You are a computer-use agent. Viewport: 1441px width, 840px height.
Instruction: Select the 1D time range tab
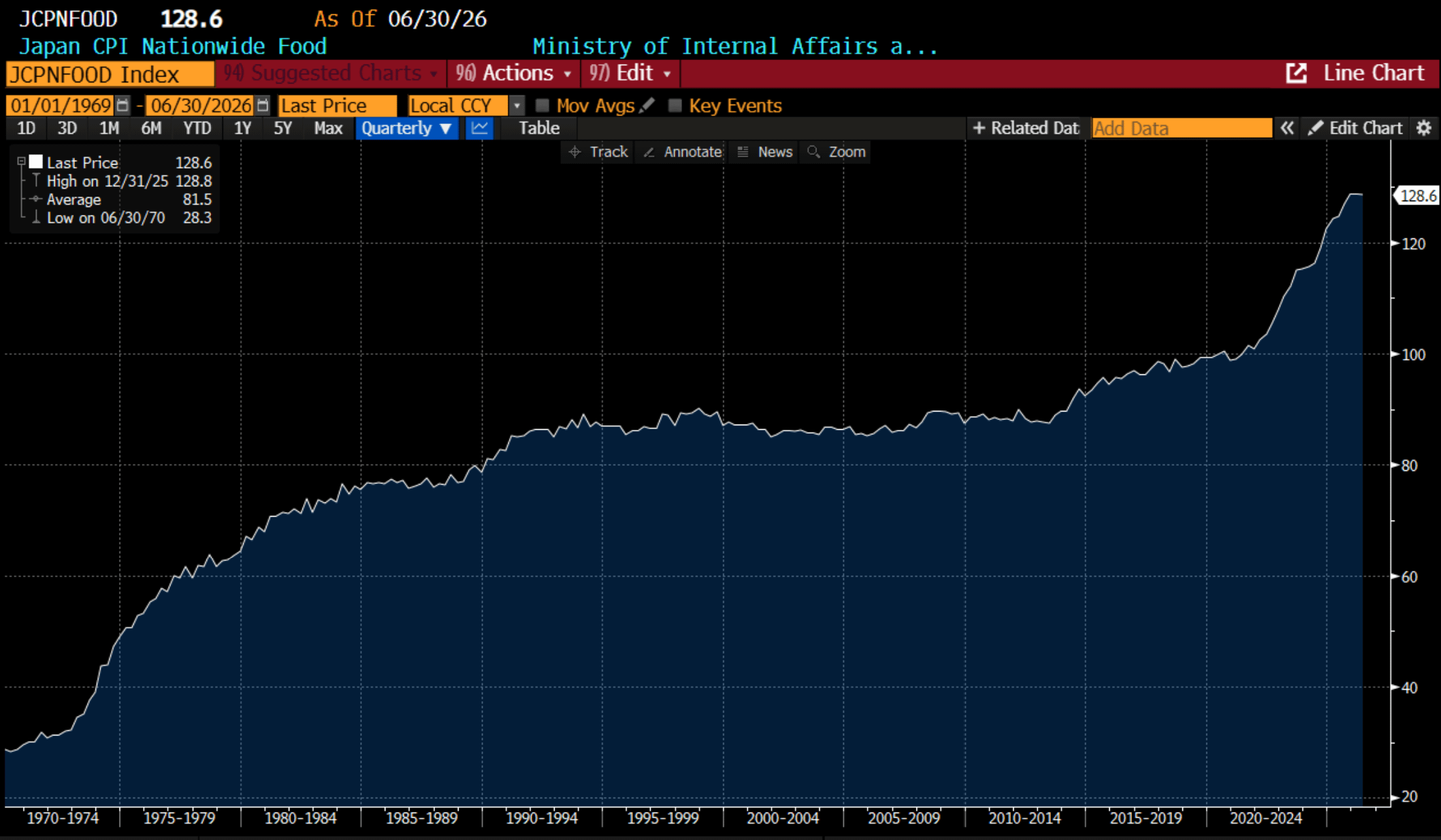coord(26,128)
